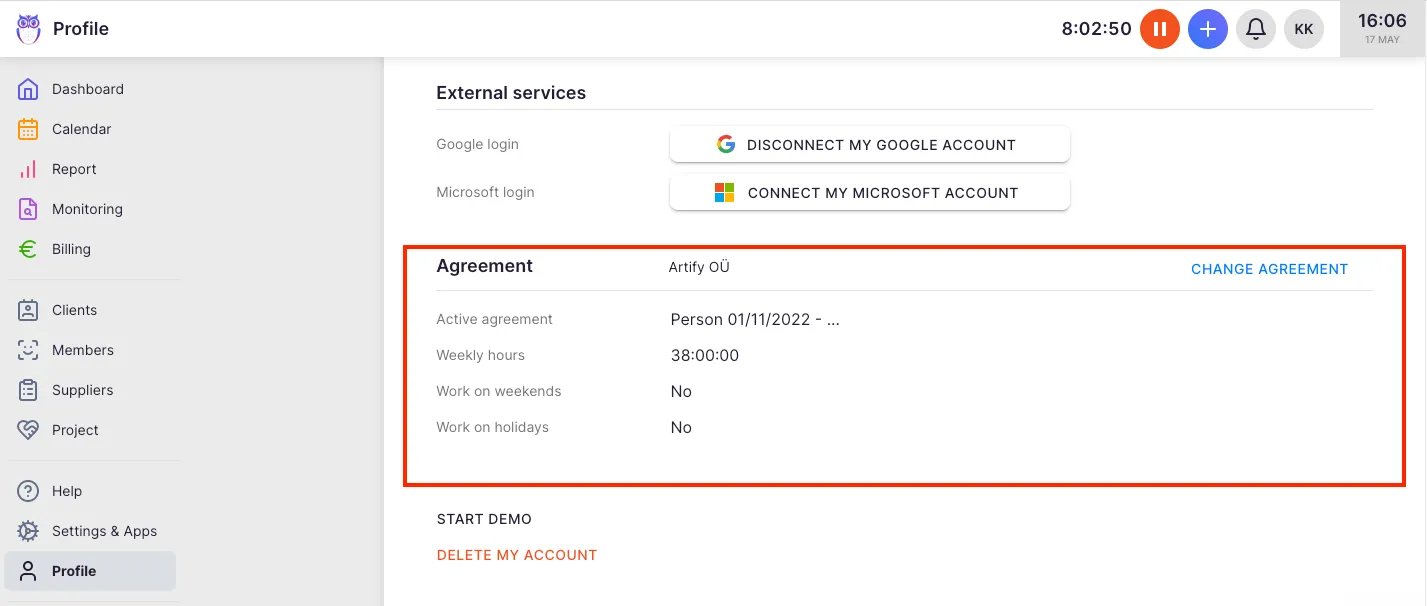1427x606 pixels.
Task: Open Billing via the euro icon
Action: (30, 249)
